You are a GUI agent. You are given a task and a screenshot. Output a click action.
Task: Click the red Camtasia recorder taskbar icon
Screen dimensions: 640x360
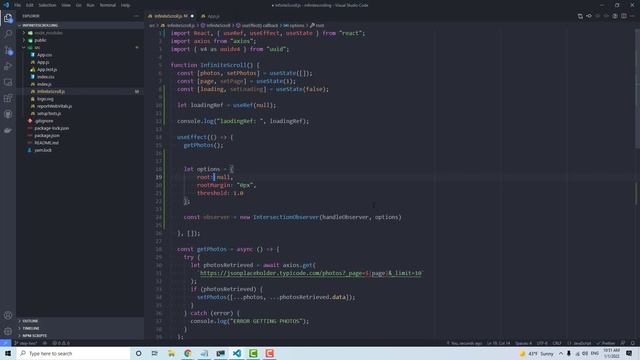[269, 353]
